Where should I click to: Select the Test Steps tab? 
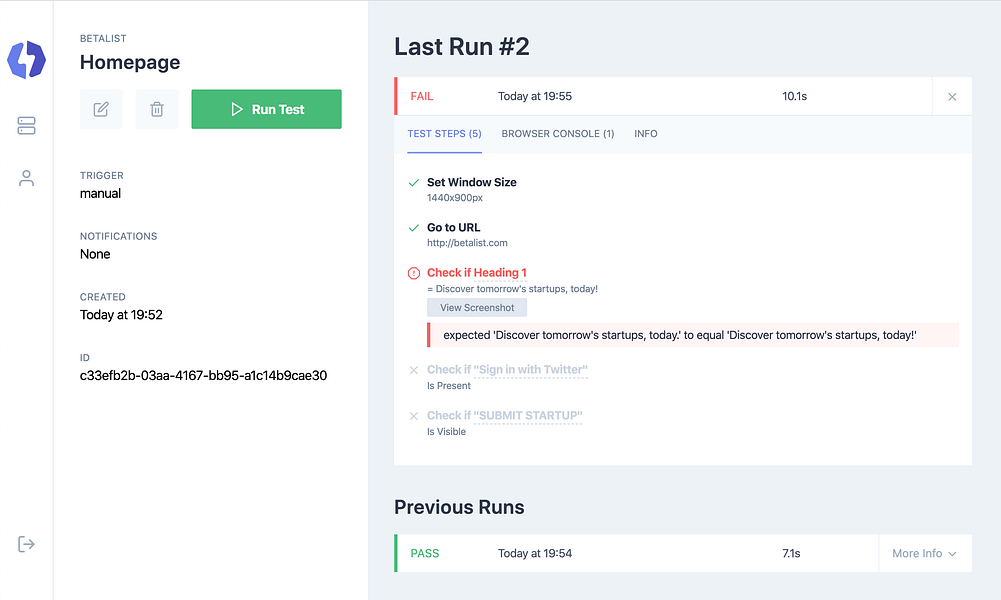pos(444,133)
